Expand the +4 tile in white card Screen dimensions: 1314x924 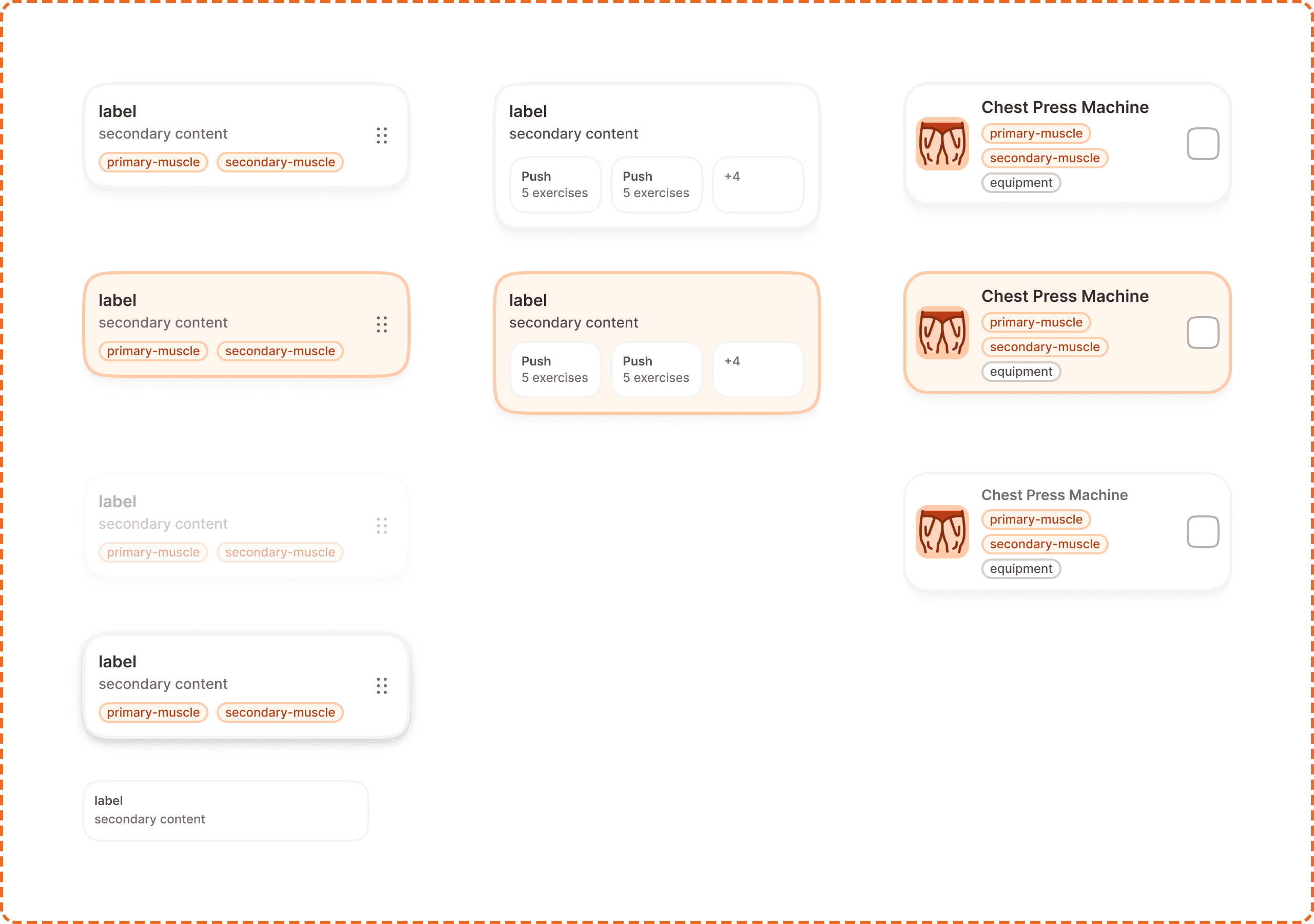[x=758, y=184]
